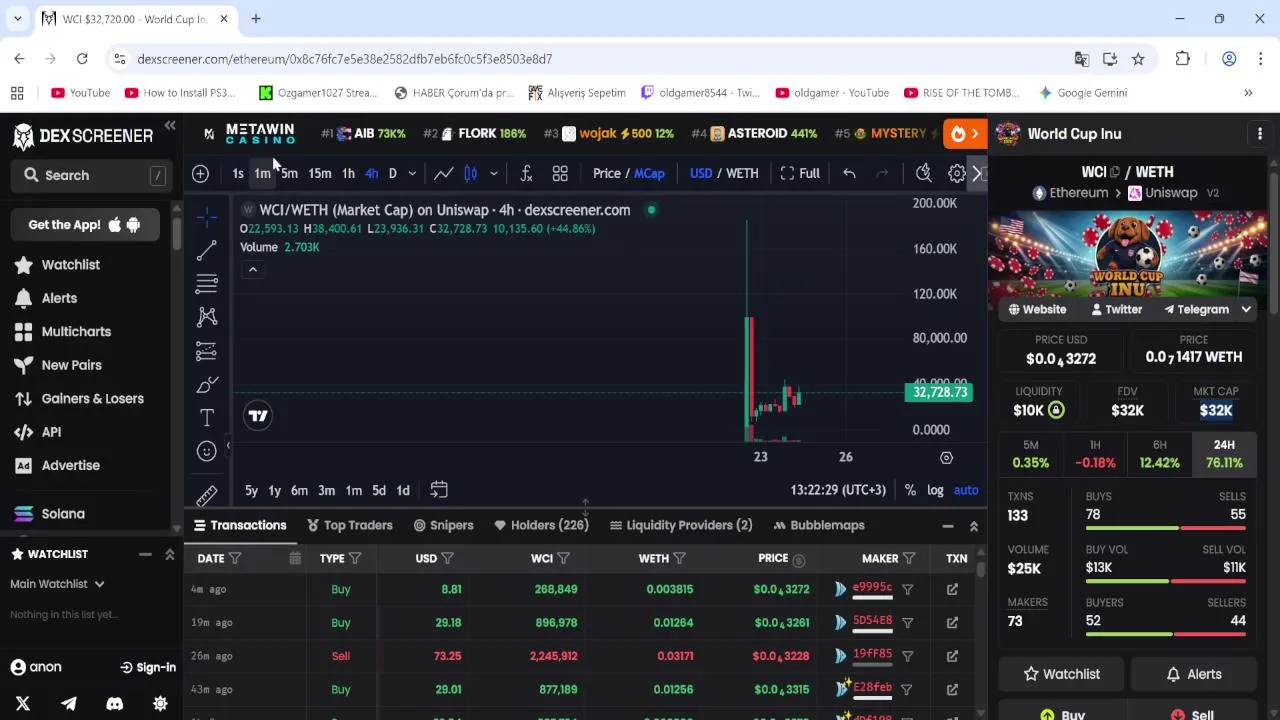Open the chart layout grid selector
Screen dimensions: 1280x720
point(560,174)
